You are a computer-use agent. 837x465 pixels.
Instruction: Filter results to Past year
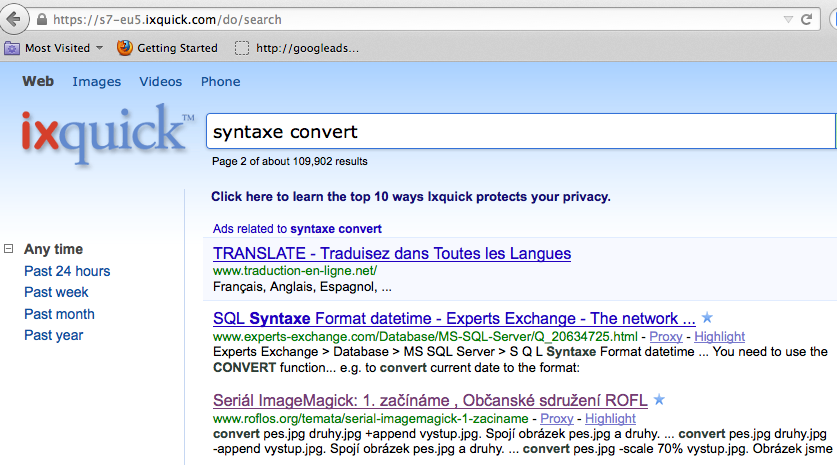[x=53, y=335]
